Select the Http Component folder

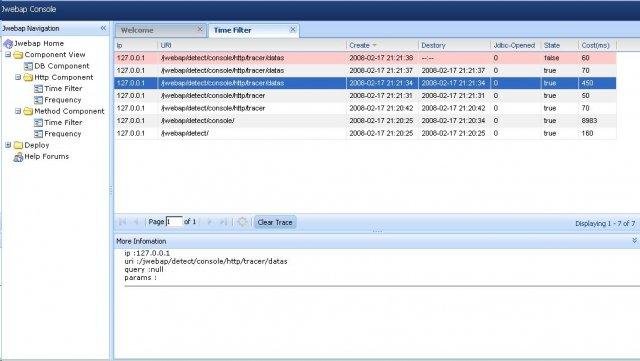pos(64,78)
